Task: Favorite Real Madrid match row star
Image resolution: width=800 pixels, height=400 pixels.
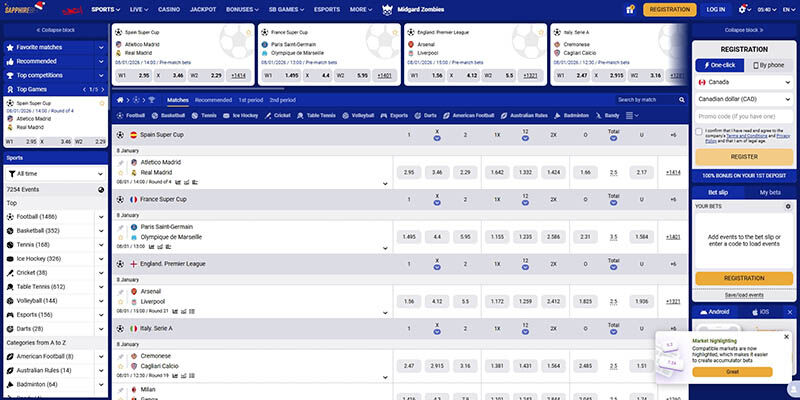Action: 121,173
